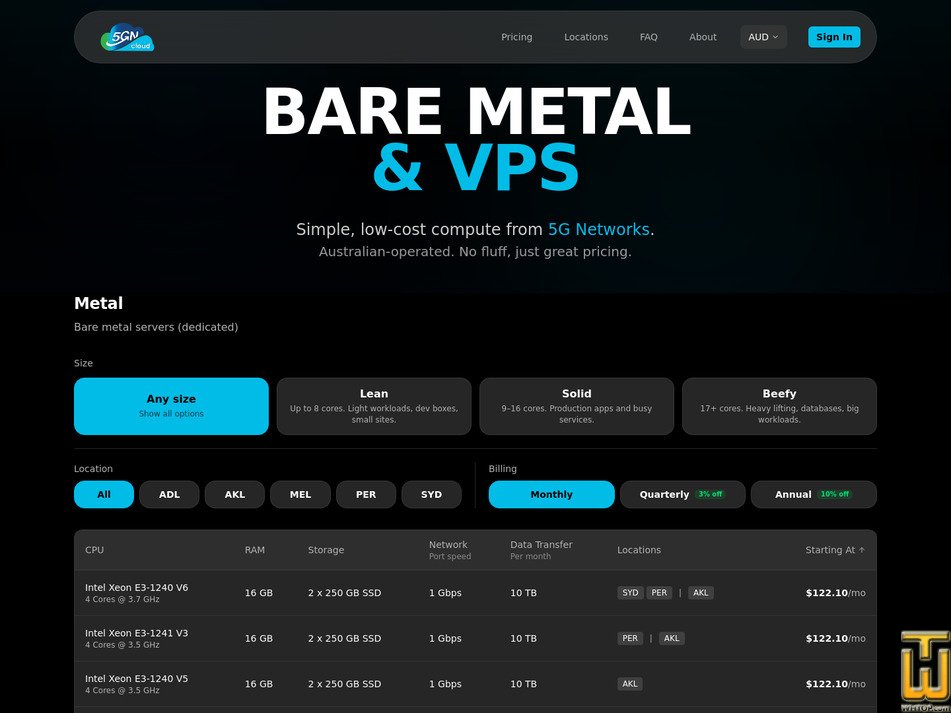Open the Pricing menu link
951x713 pixels.
[517, 37]
